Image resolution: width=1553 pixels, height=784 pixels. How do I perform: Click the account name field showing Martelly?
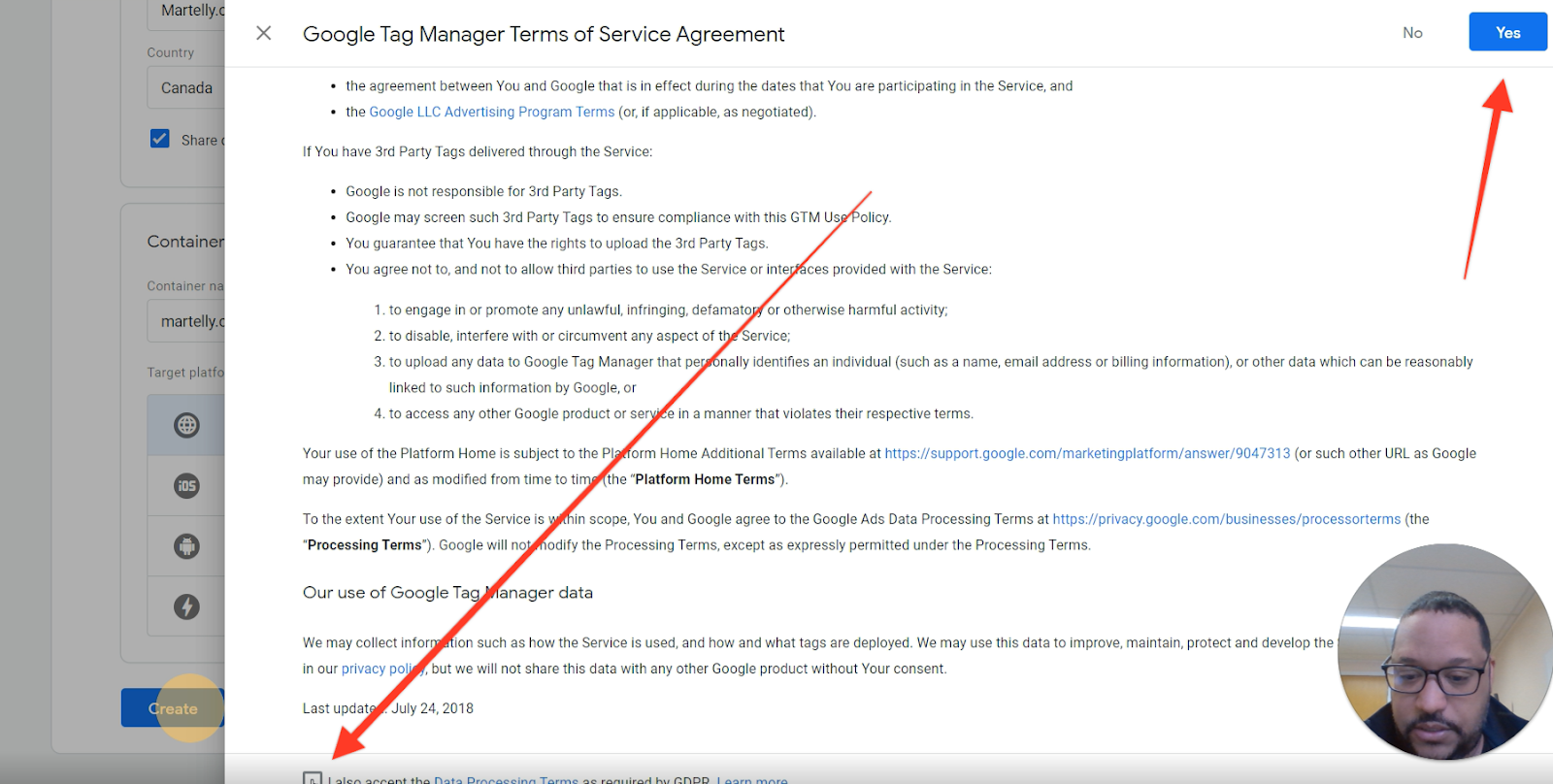tap(186, 12)
